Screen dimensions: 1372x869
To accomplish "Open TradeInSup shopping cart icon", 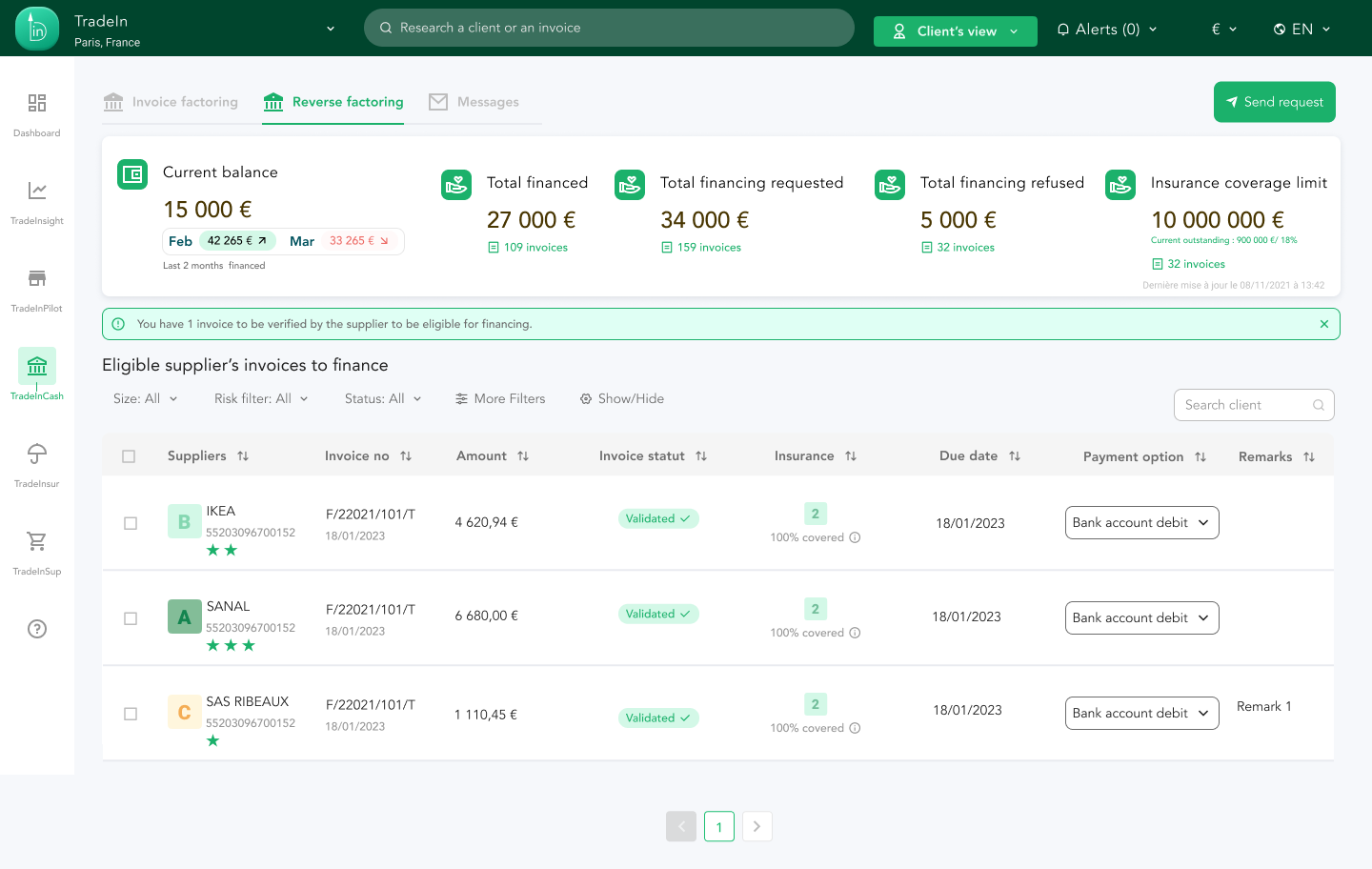I will (37, 542).
